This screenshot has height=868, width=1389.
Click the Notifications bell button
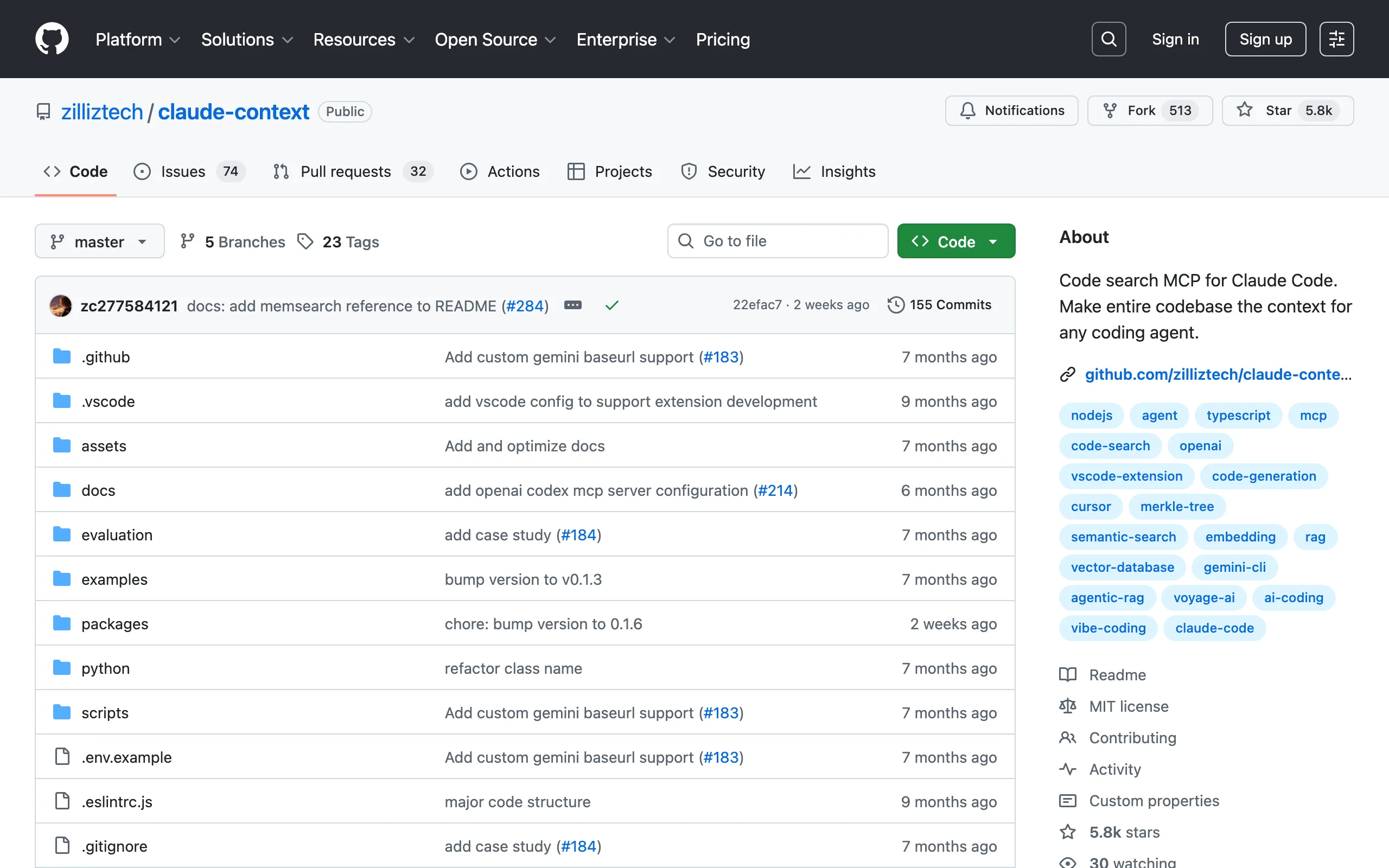[1011, 110]
